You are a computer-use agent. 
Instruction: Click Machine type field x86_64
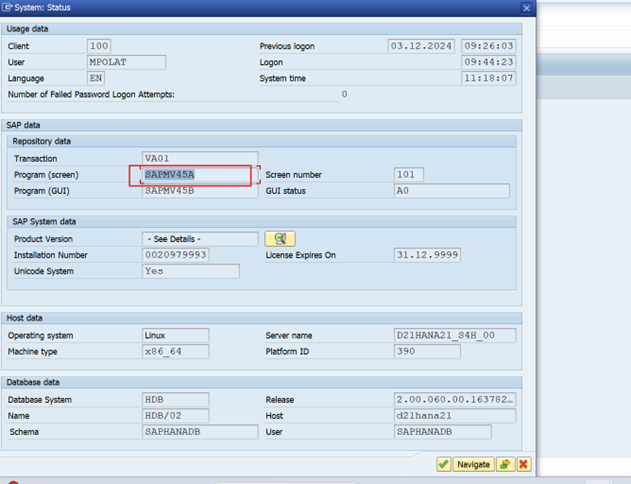(x=175, y=351)
